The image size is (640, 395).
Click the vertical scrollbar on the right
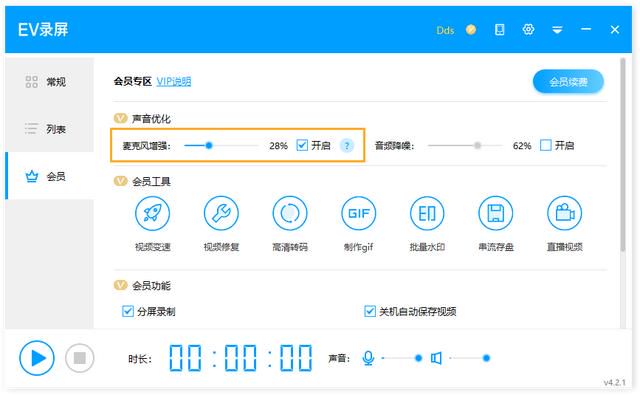(623, 155)
